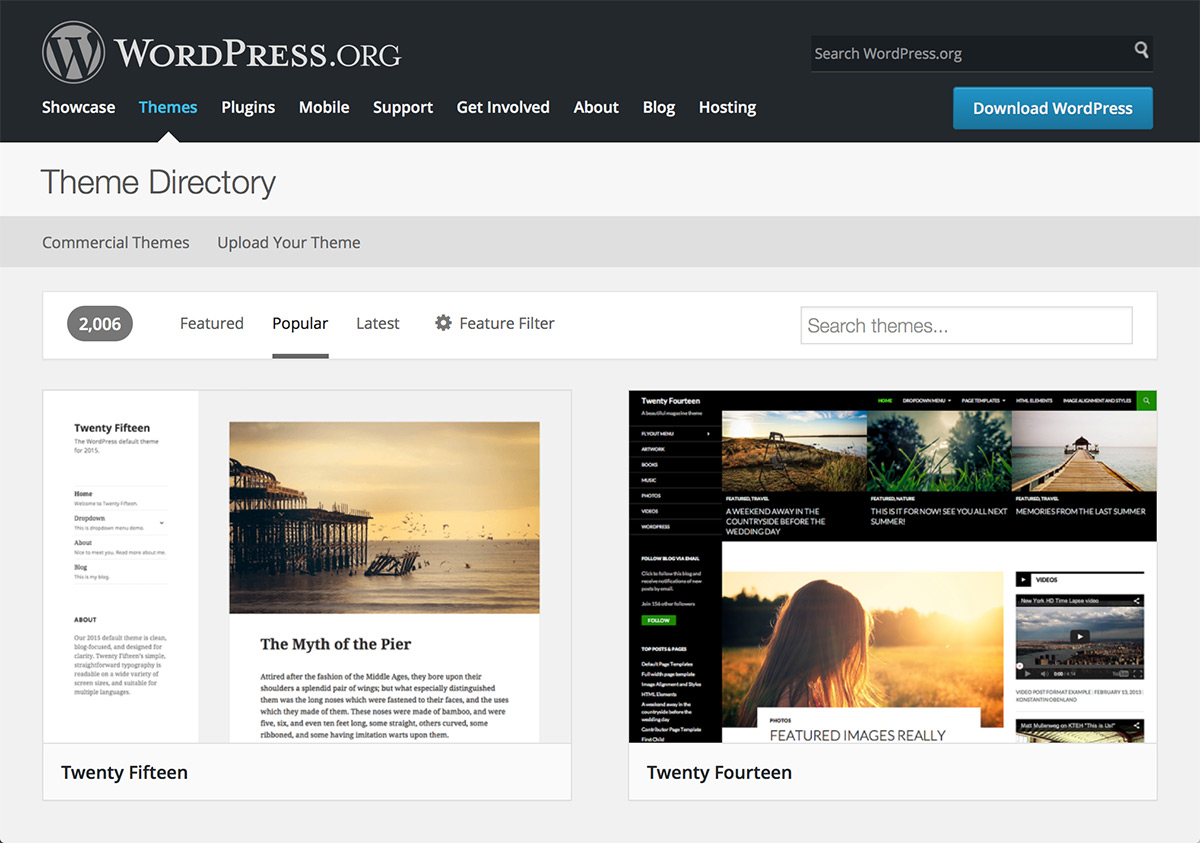Open the Support page link
Screen dimensions: 1200x843
pos(403,107)
